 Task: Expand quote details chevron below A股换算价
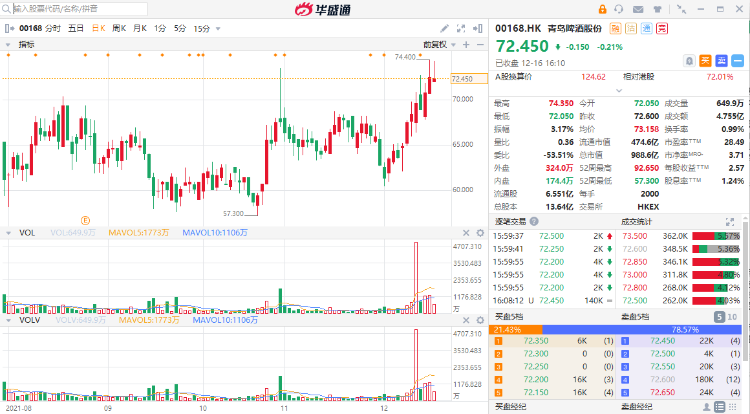[x=619, y=90]
